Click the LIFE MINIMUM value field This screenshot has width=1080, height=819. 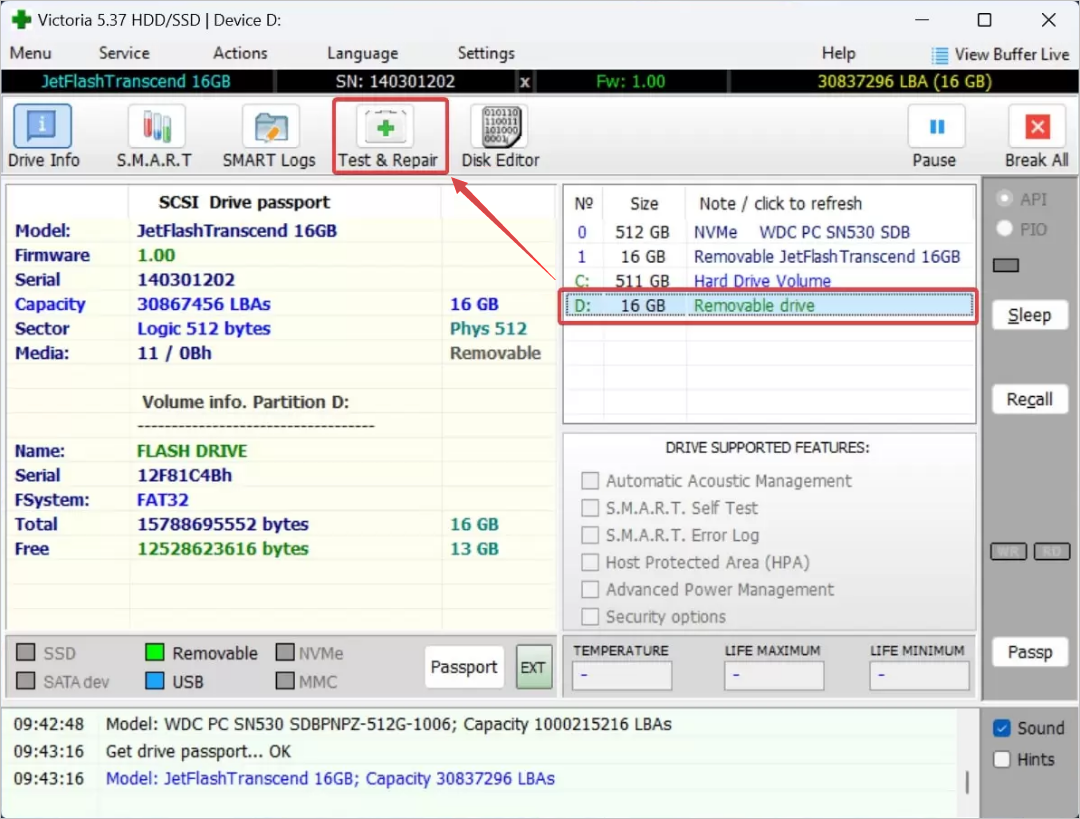click(919, 675)
